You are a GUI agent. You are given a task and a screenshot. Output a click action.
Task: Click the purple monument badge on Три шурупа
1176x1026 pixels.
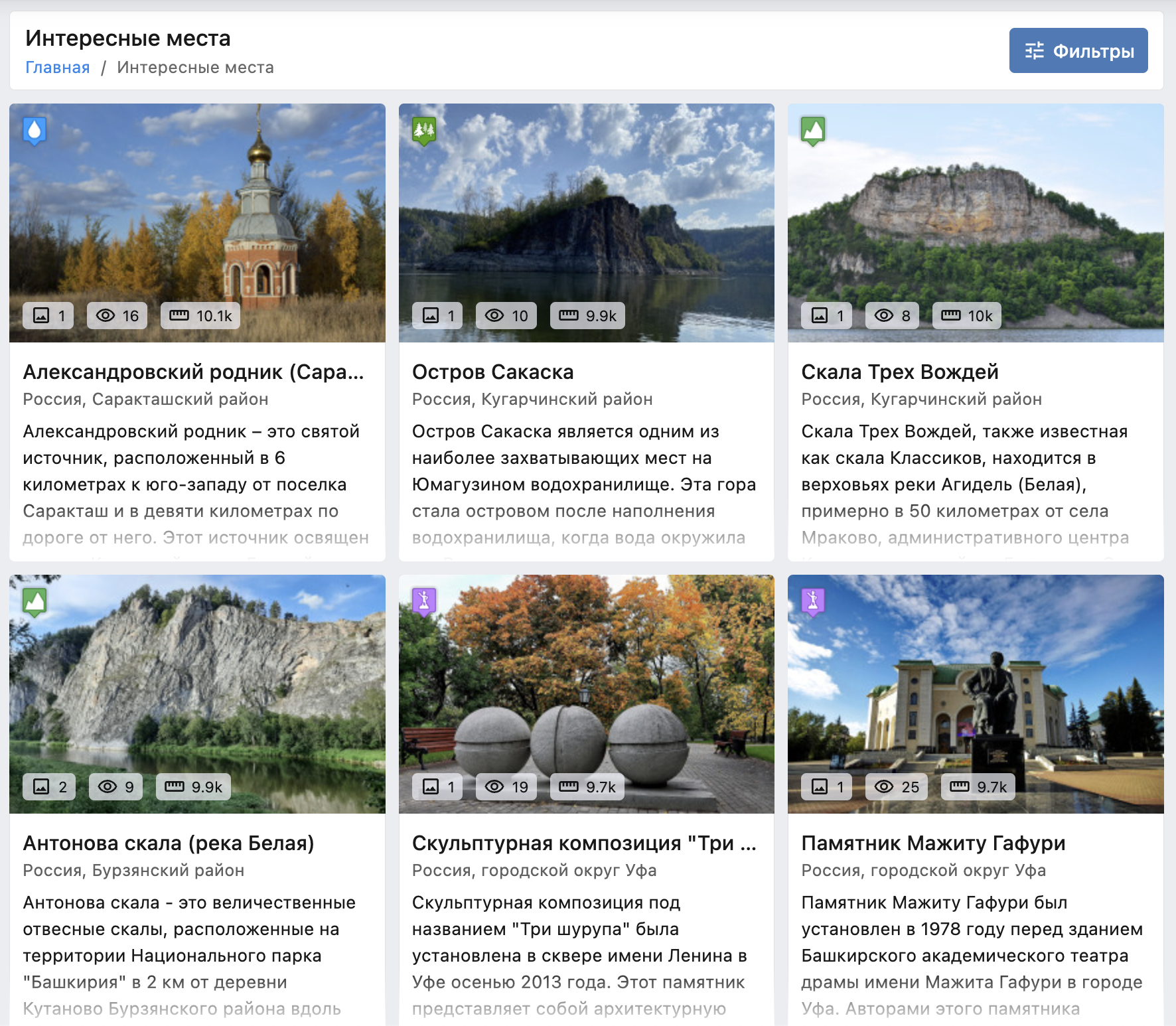424,601
